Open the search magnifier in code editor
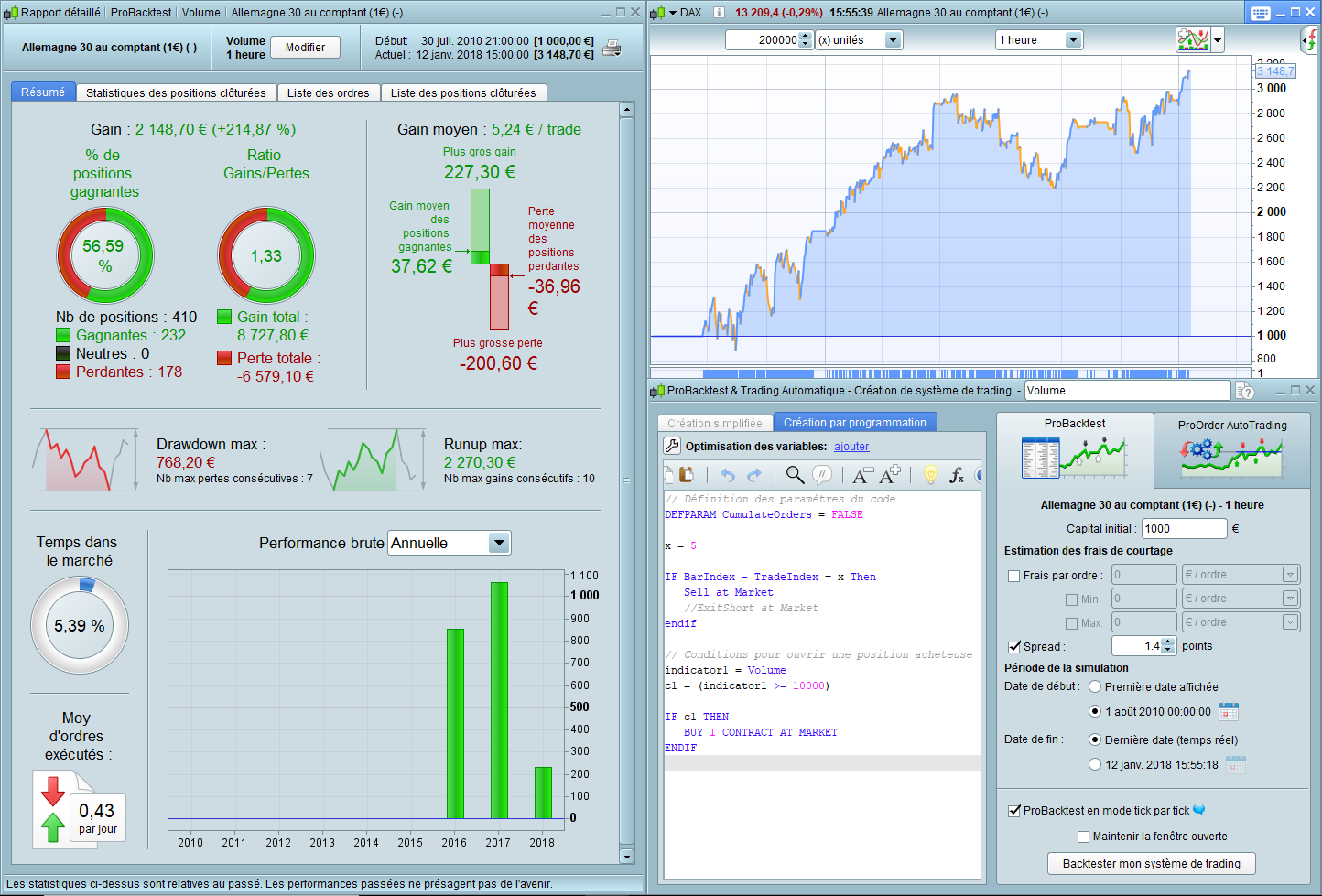The image size is (1322, 896). [795, 474]
